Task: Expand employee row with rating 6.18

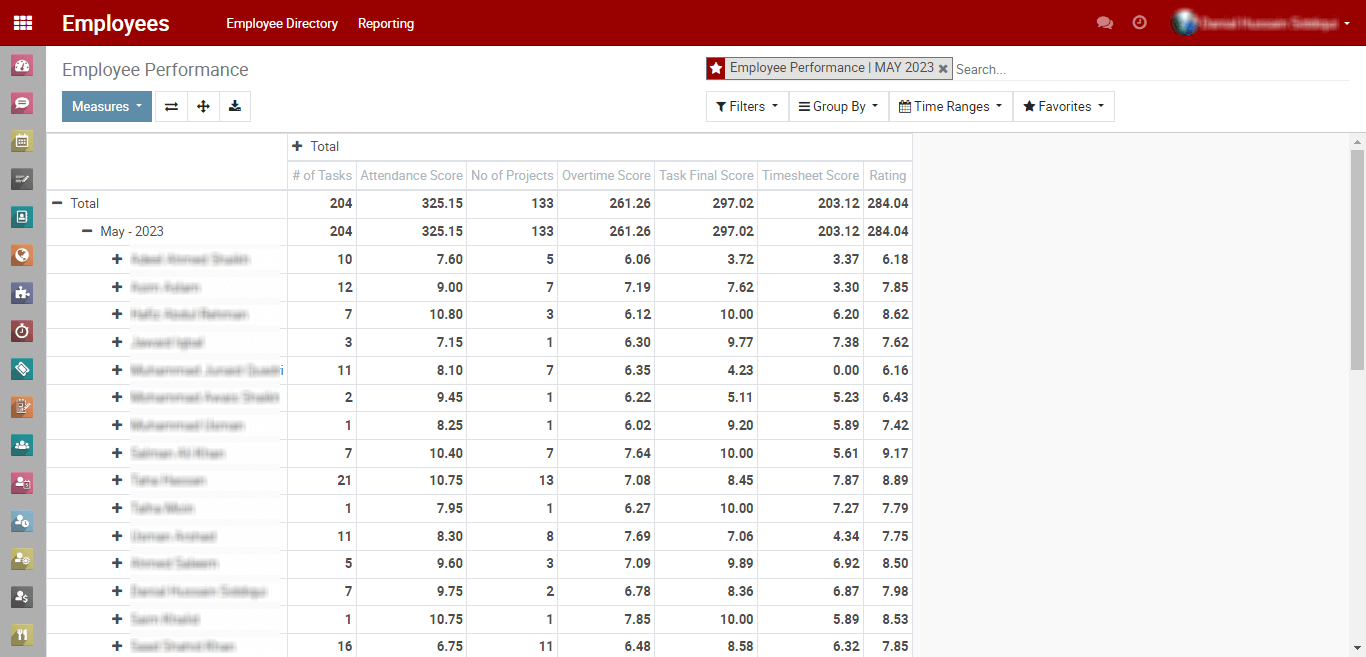Action: 117,259
